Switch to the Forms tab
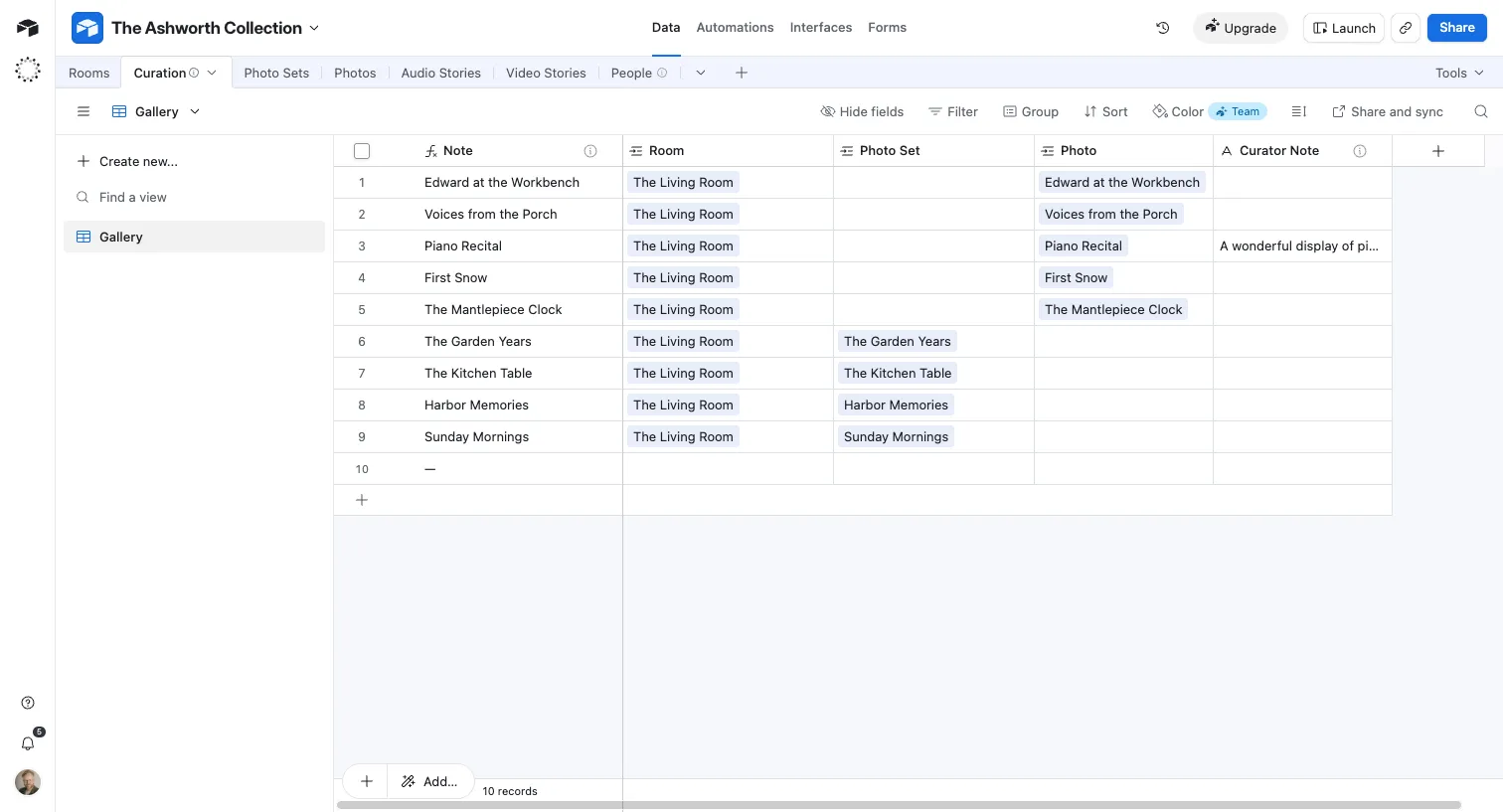Image resolution: width=1503 pixels, height=812 pixels. [x=887, y=28]
